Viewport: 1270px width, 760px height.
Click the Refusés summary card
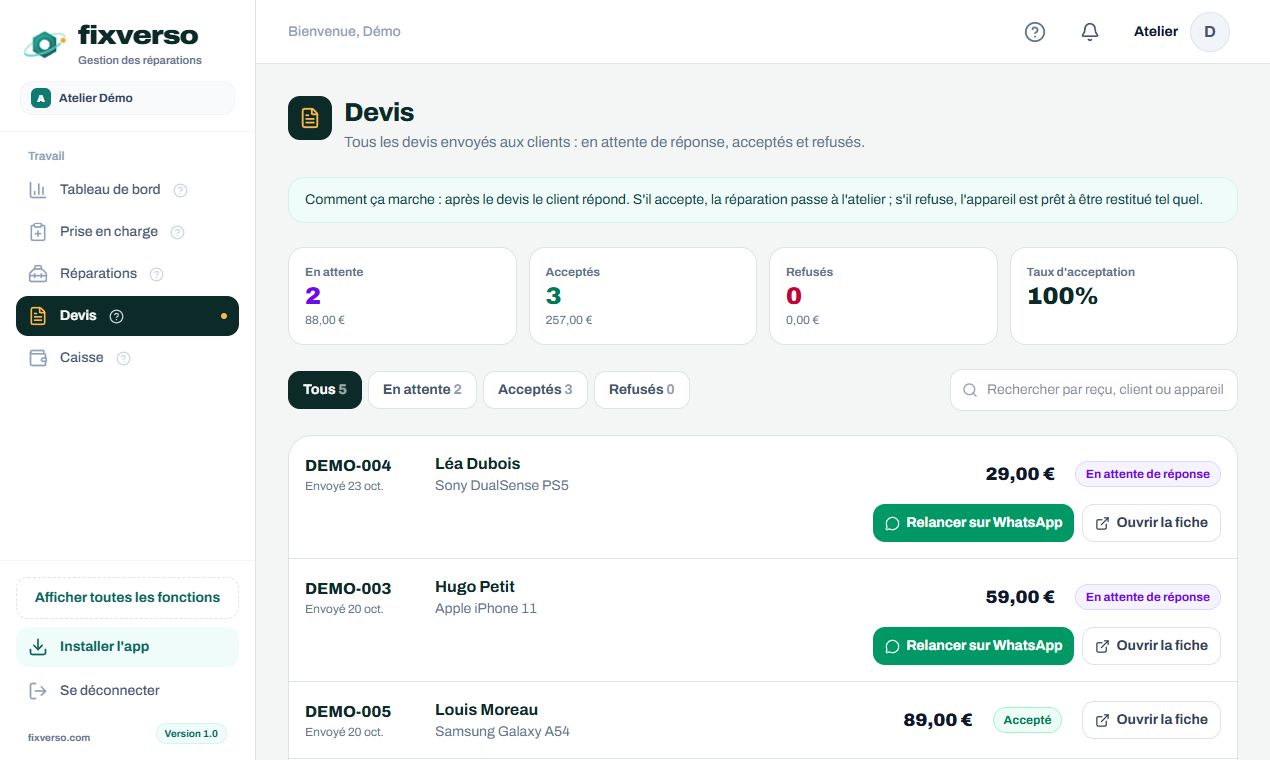[x=884, y=296]
